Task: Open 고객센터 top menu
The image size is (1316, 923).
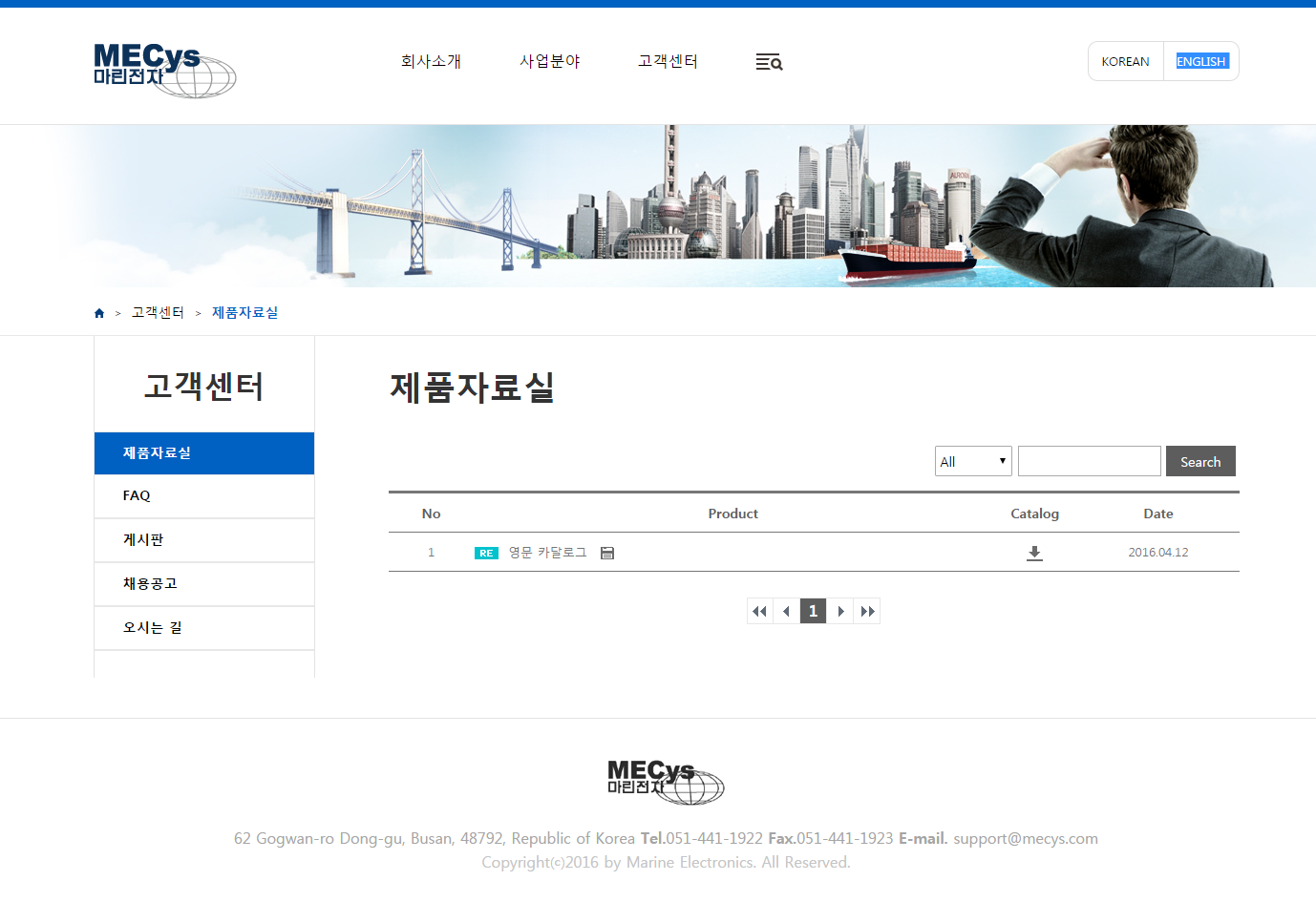Action: click(x=669, y=61)
